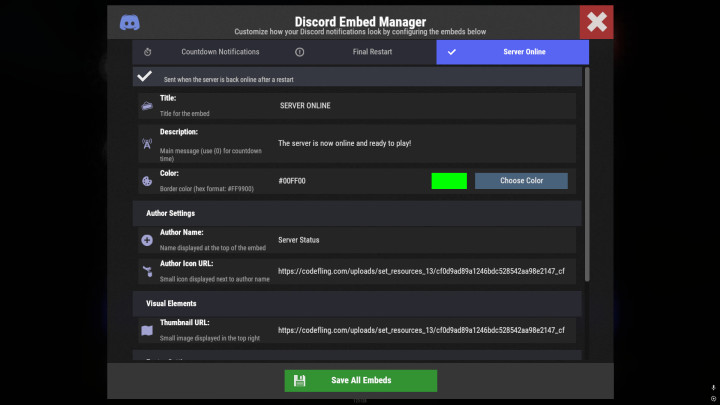This screenshot has height=405, width=720.
Task: Edit the Author Icon URL field
Action: [425, 271]
